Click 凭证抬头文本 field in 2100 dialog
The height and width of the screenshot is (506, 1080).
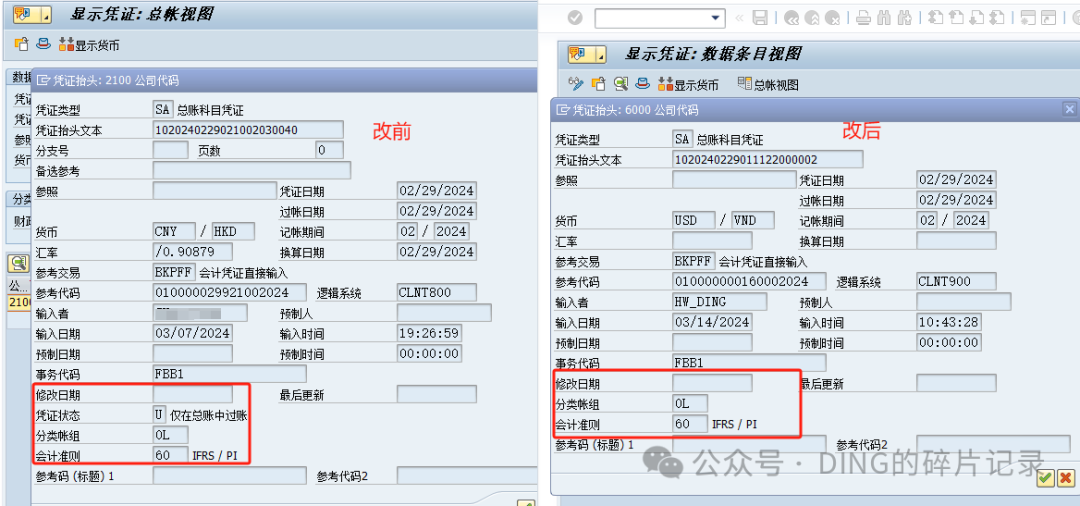point(249,129)
